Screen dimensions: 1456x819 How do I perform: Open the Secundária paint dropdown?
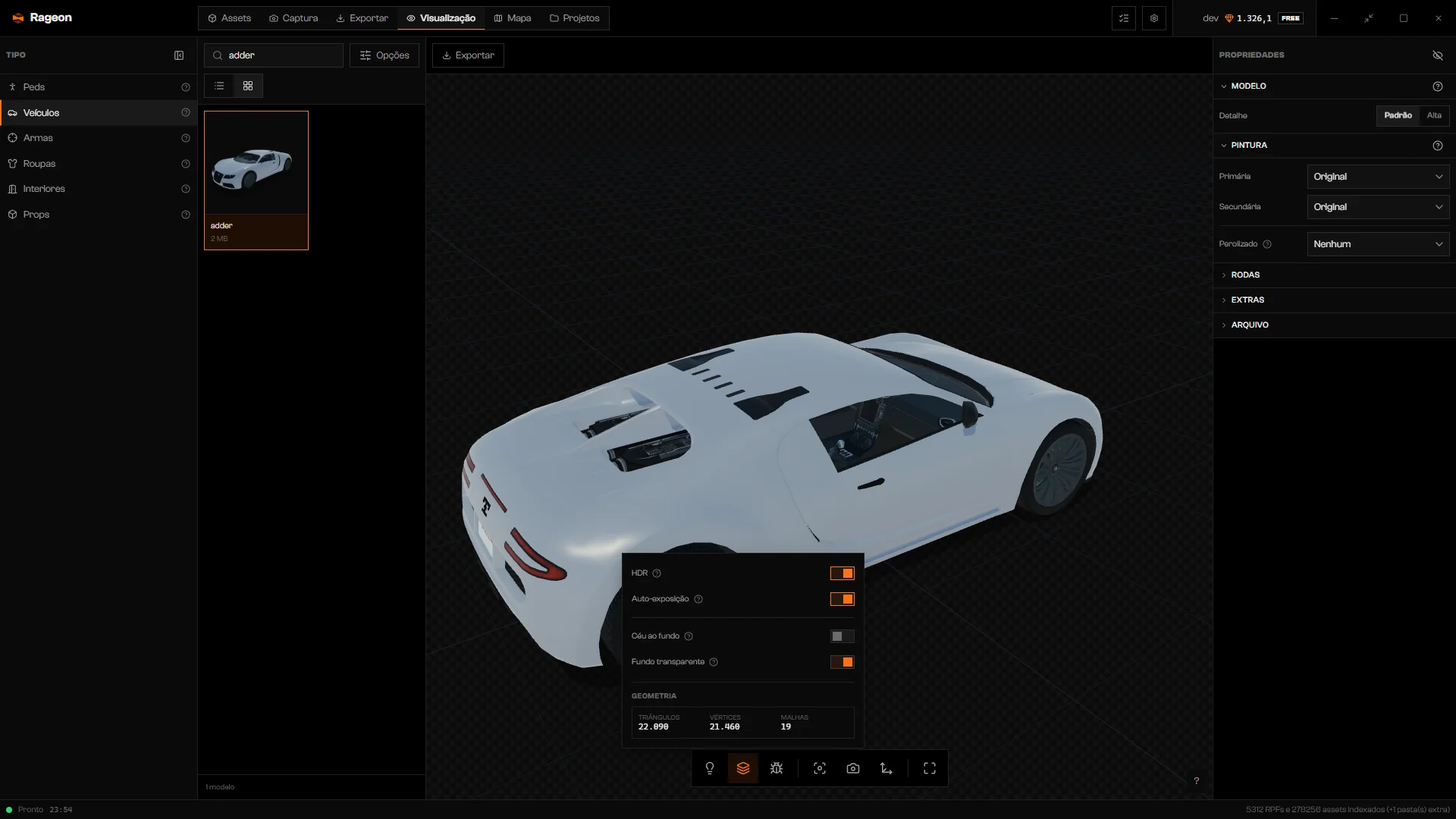(1378, 207)
